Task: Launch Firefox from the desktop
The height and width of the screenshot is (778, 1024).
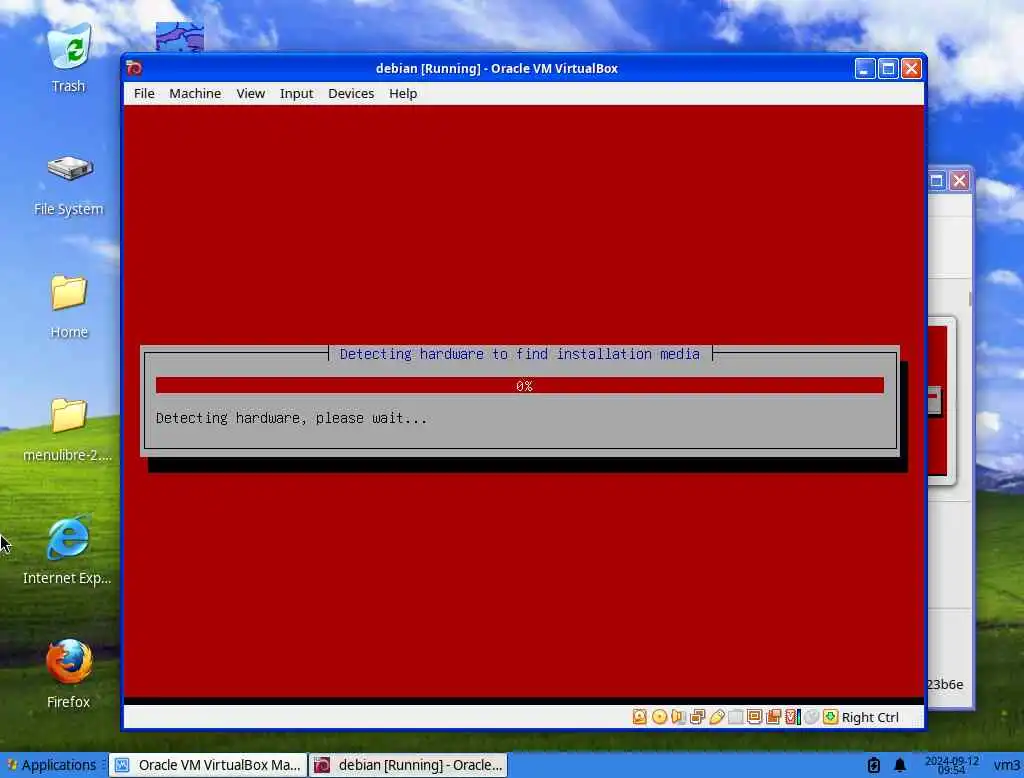Action: point(69,674)
